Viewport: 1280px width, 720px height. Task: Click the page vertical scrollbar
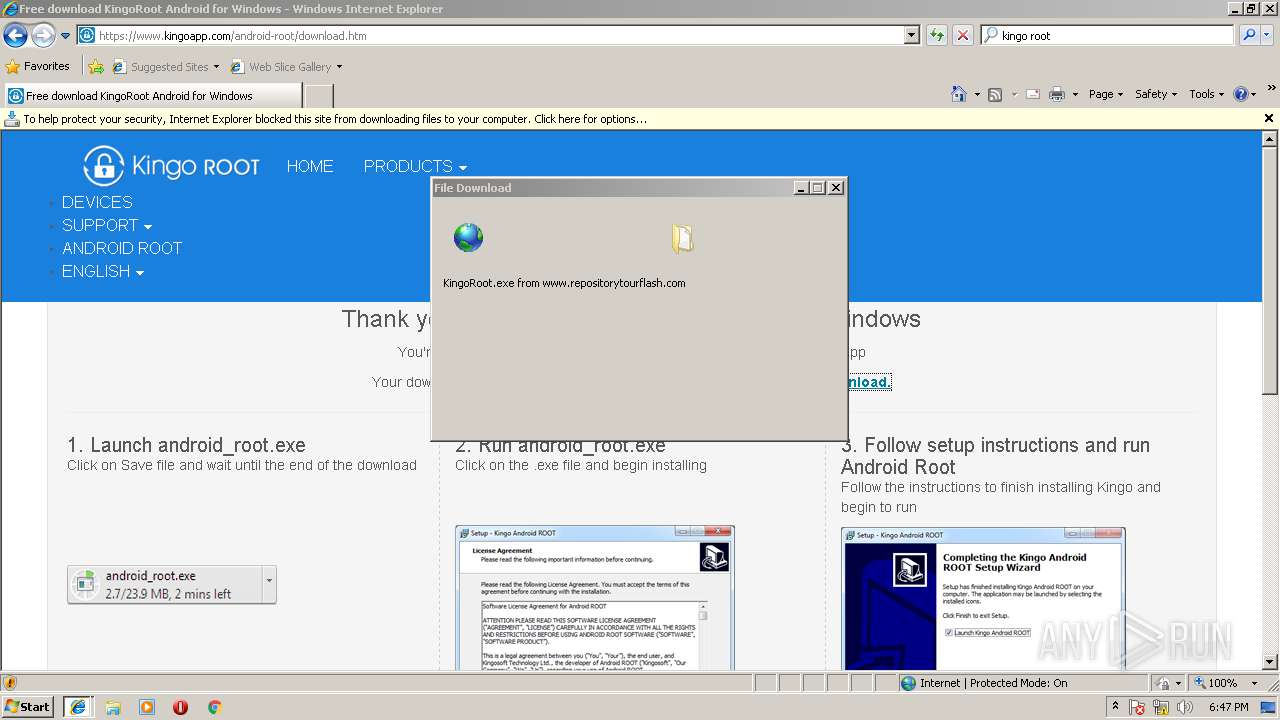(x=1270, y=400)
